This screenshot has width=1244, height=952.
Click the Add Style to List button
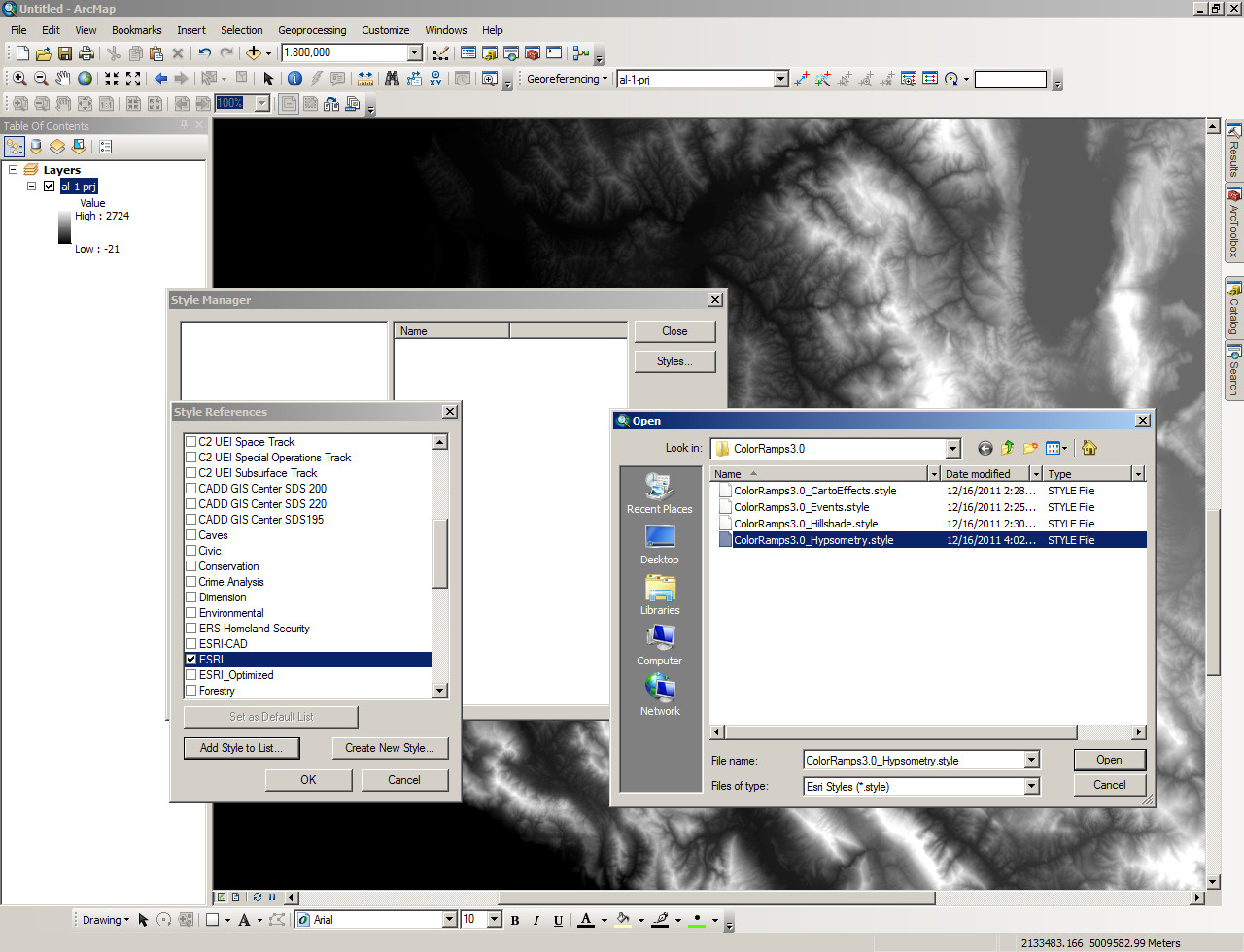click(x=241, y=748)
